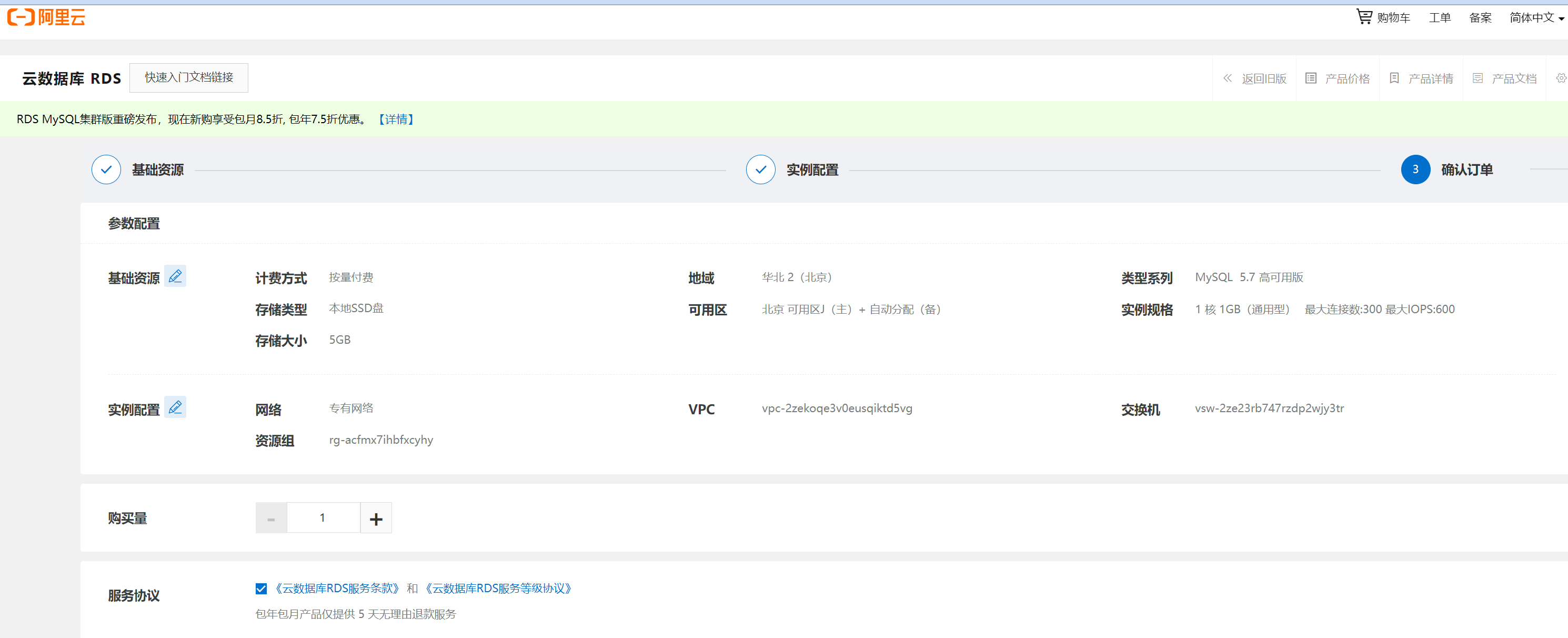Increase purchase quantity with plus button
Image resolution: width=1568 pixels, height=638 pixels.
[376, 518]
